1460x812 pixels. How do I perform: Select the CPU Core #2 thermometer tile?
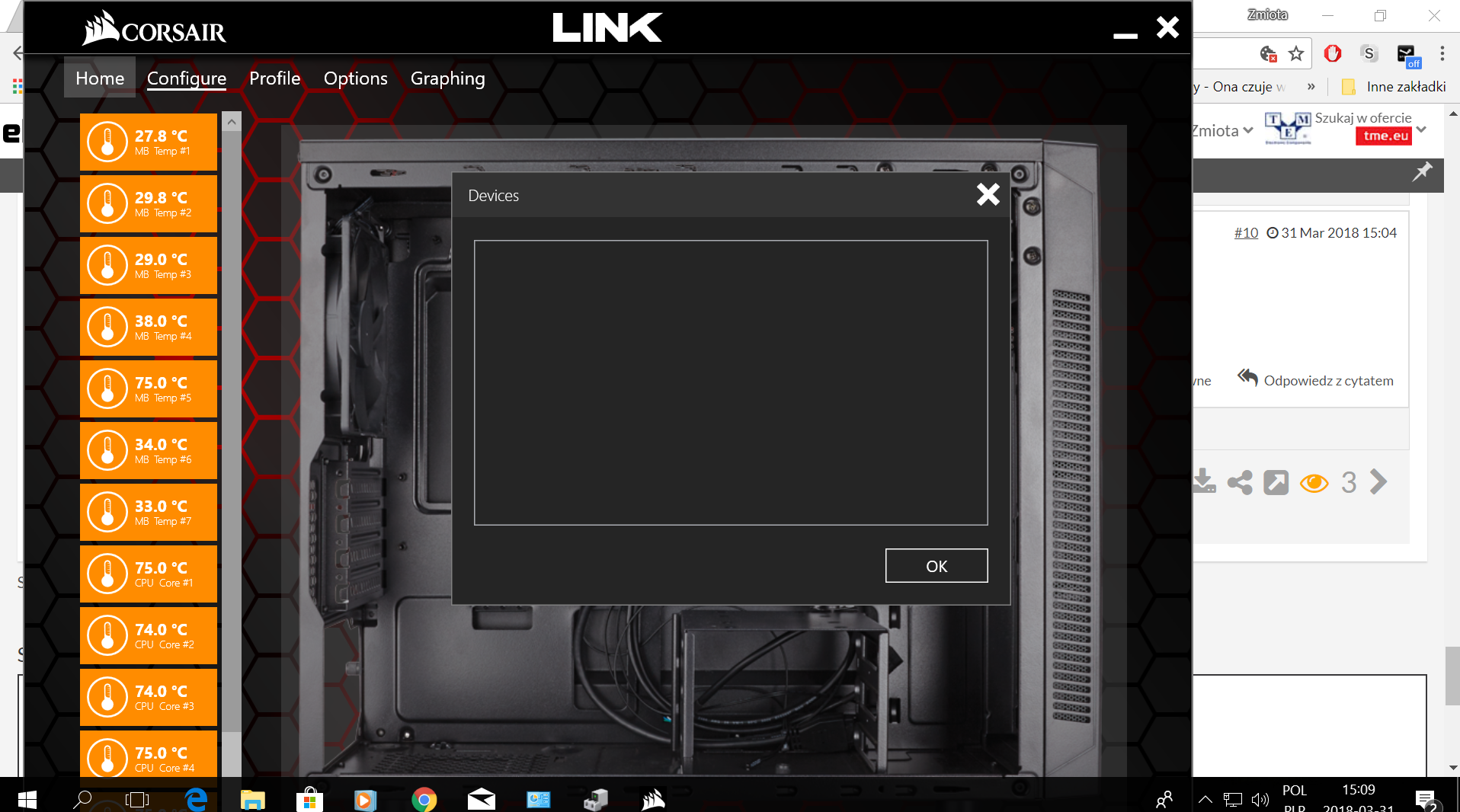(149, 635)
